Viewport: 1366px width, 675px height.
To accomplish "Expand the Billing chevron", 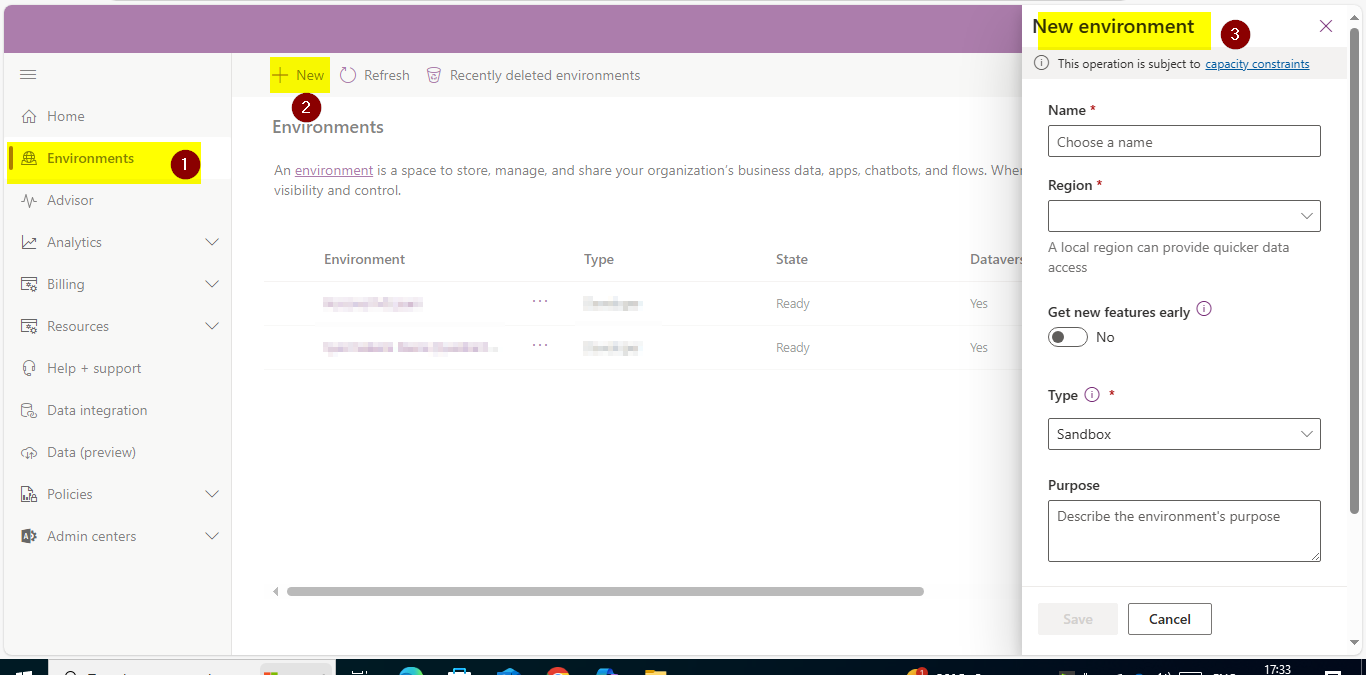I will click(212, 284).
